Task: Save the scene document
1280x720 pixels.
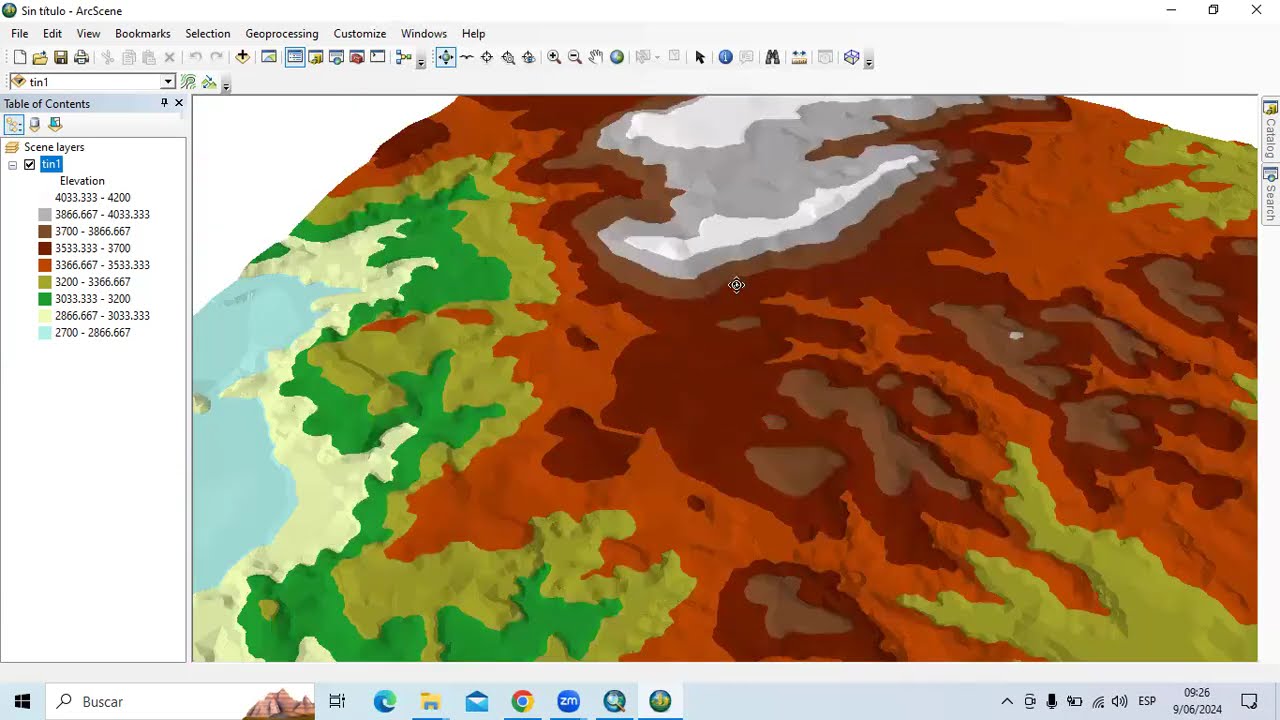Action: click(60, 58)
